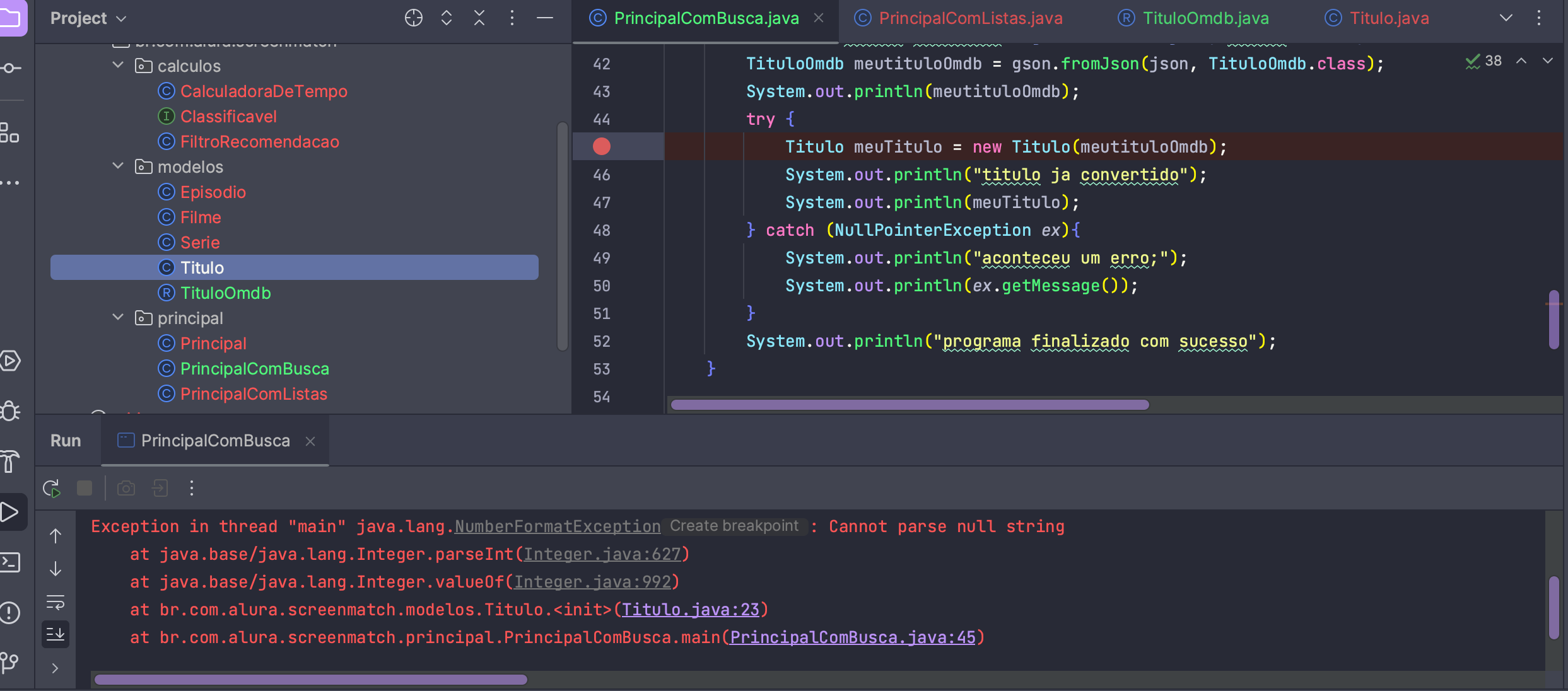Go to previous highlighted problem arrow
The image size is (1568, 691).
tap(1521, 61)
